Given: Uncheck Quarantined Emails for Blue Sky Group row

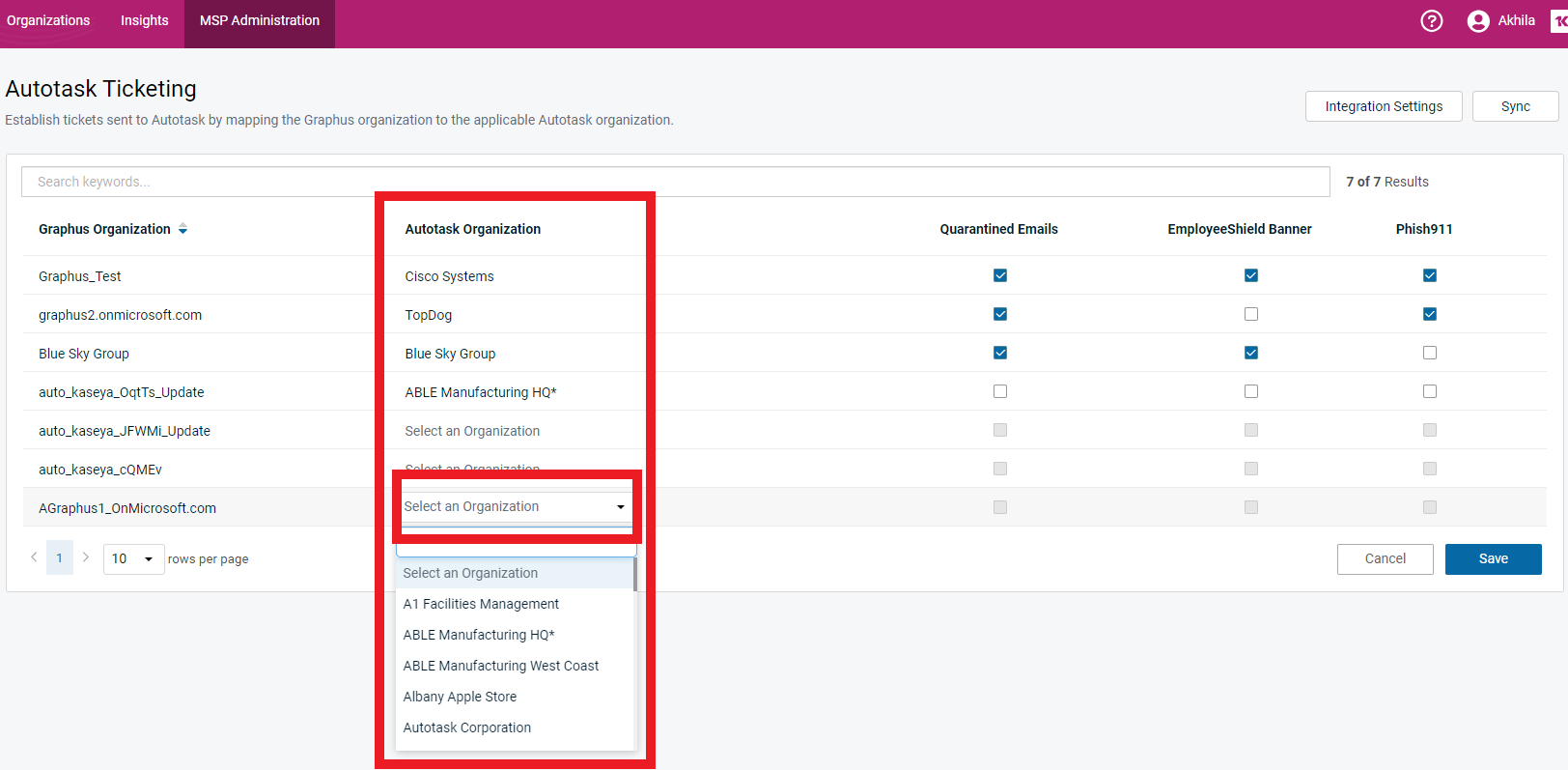Looking at the screenshot, I should pyautogui.click(x=1000, y=353).
